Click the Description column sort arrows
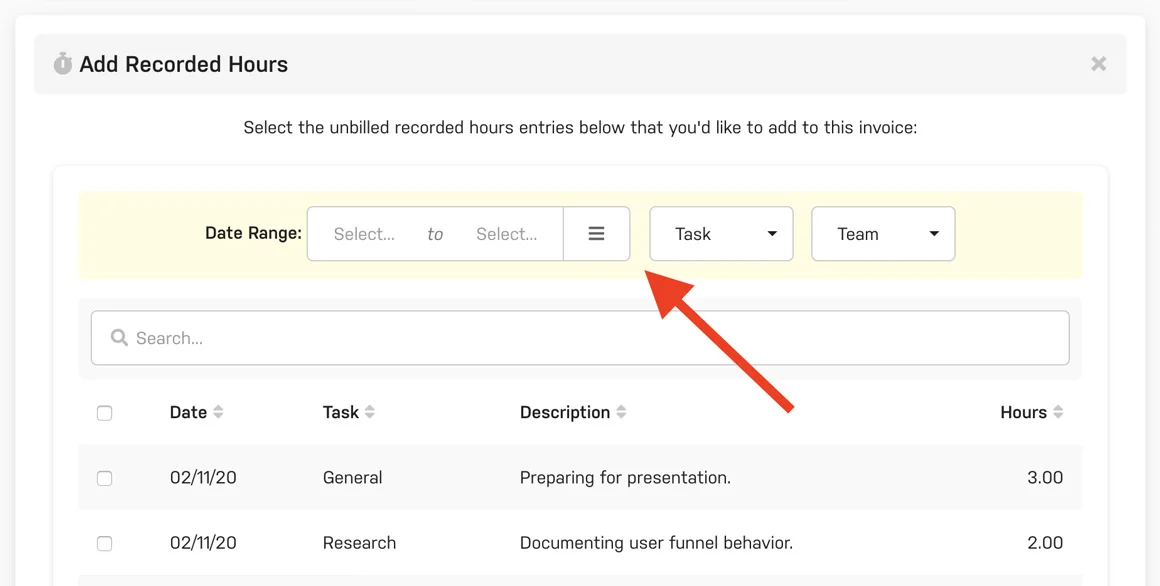The height and width of the screenshot is (586, 1160). (x=623, y=411)
